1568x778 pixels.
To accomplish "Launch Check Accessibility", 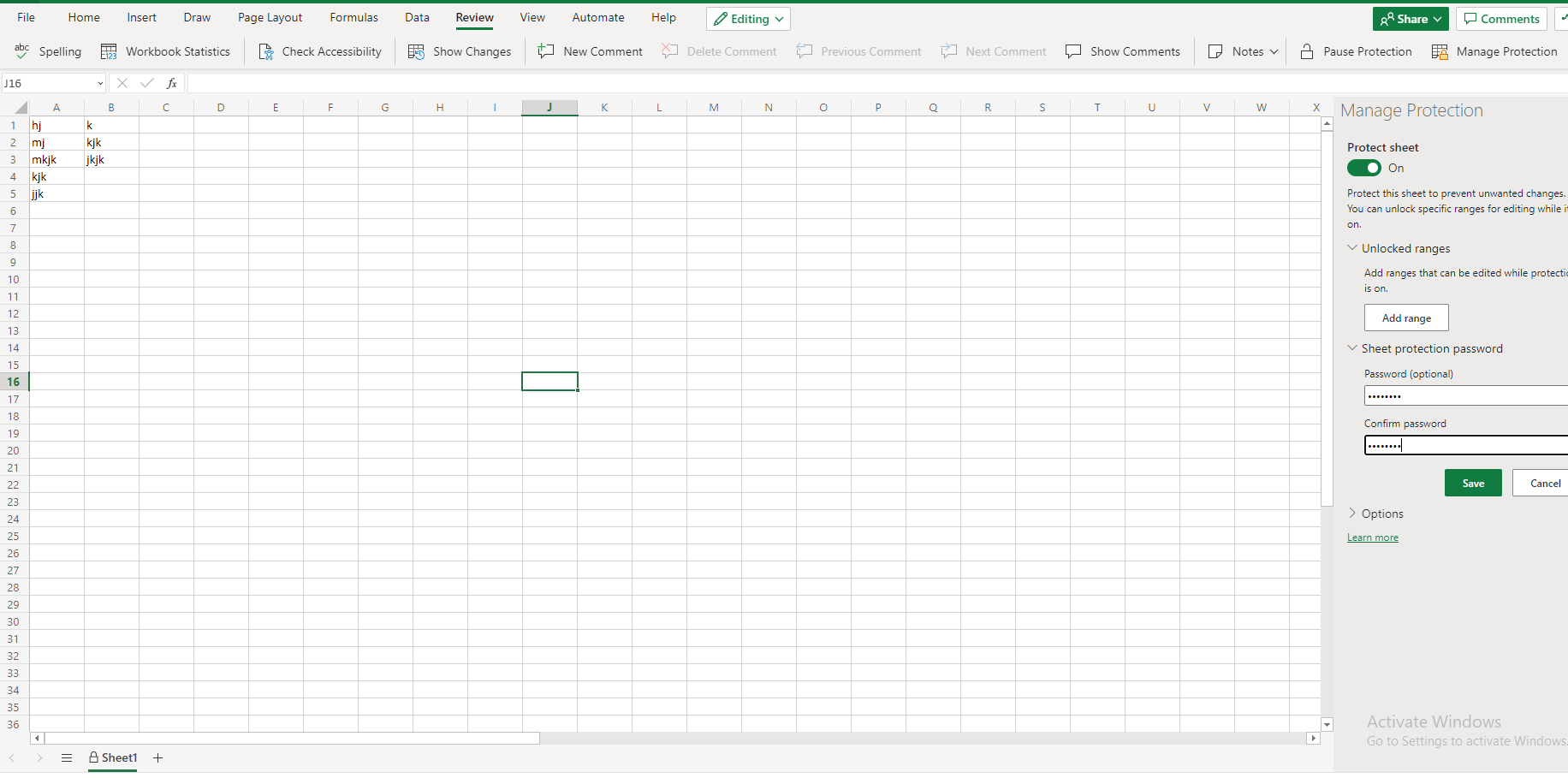I will click(319, 51).
